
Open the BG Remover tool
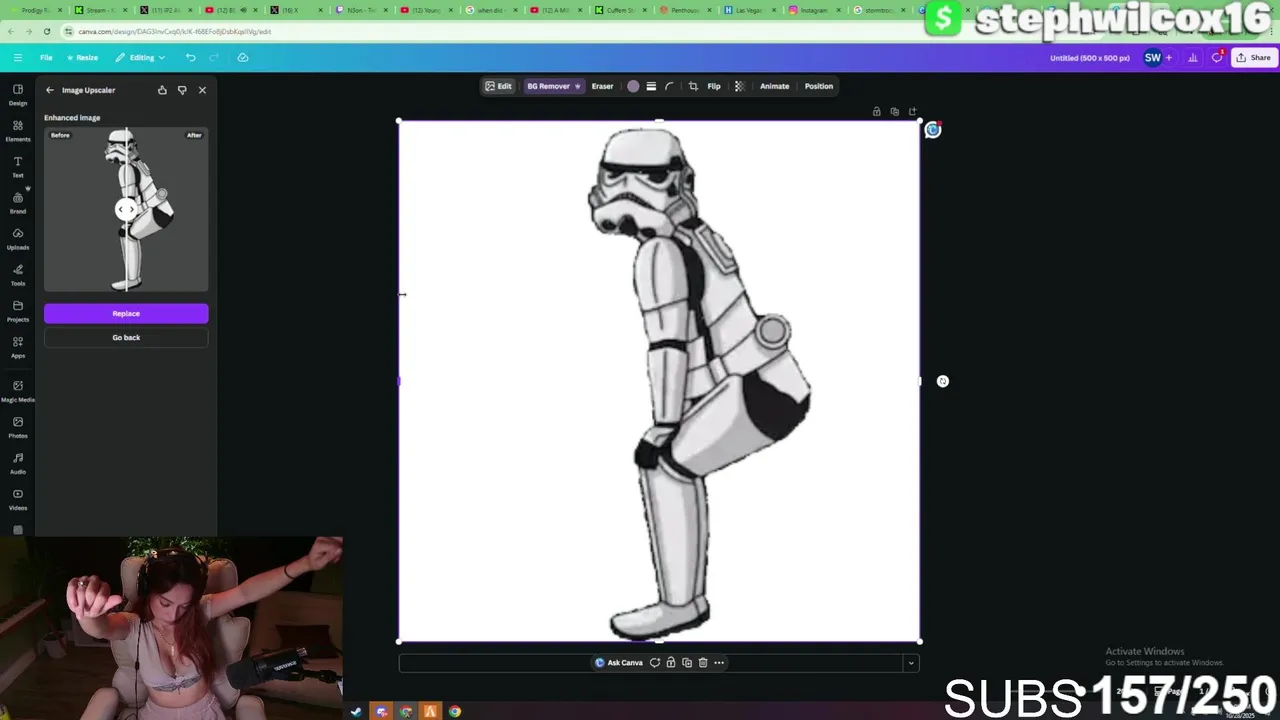coord(553,86)
